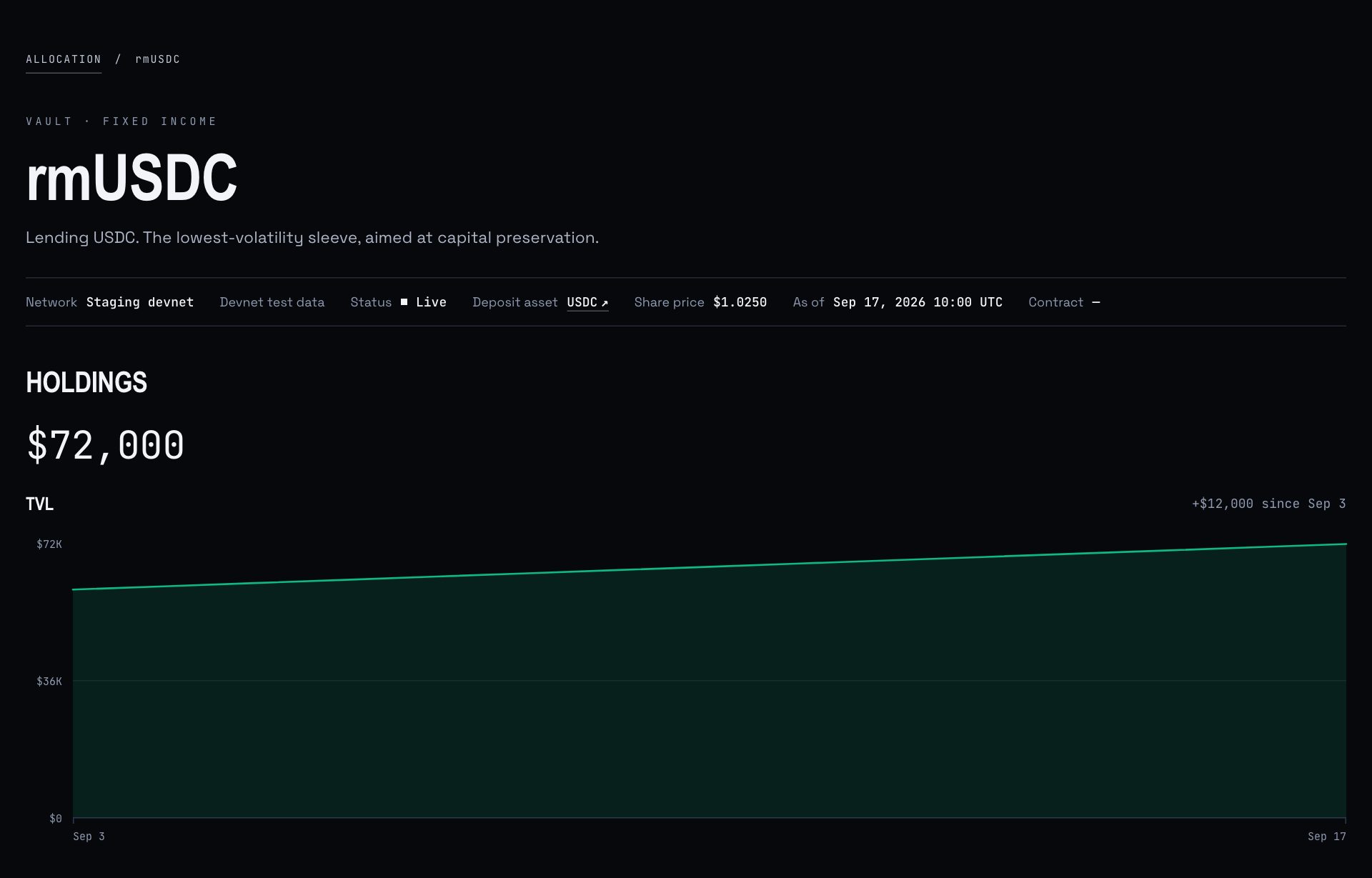Click the Lending USDC description text
The image size is (1372, 878).
pyautogui.click(x=312, y=238)
